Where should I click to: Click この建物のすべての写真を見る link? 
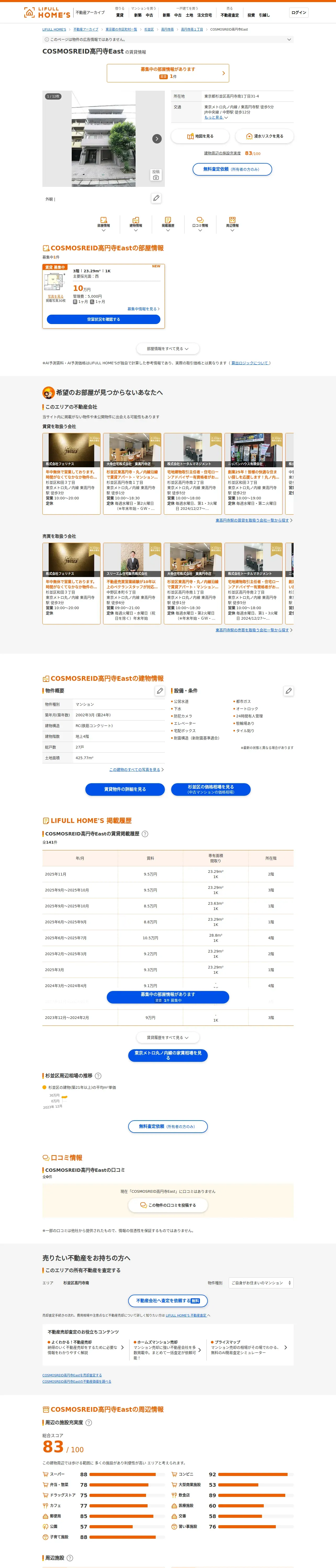point(137,769)
